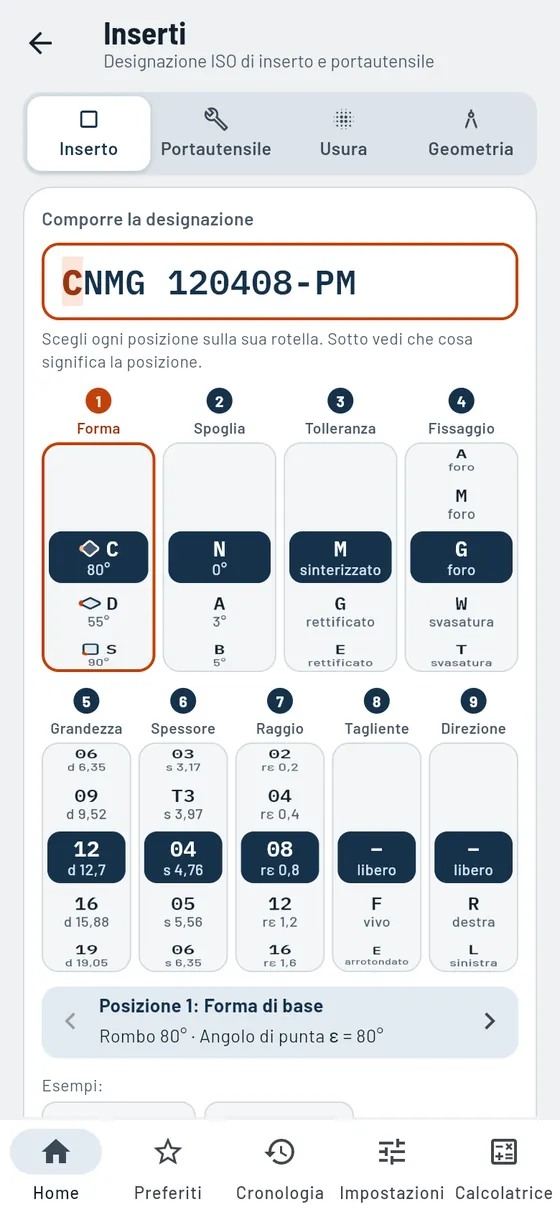Click the CNMG 120408-PM designation field
The width and height of the screenshot is (560, 1212).
280,282
